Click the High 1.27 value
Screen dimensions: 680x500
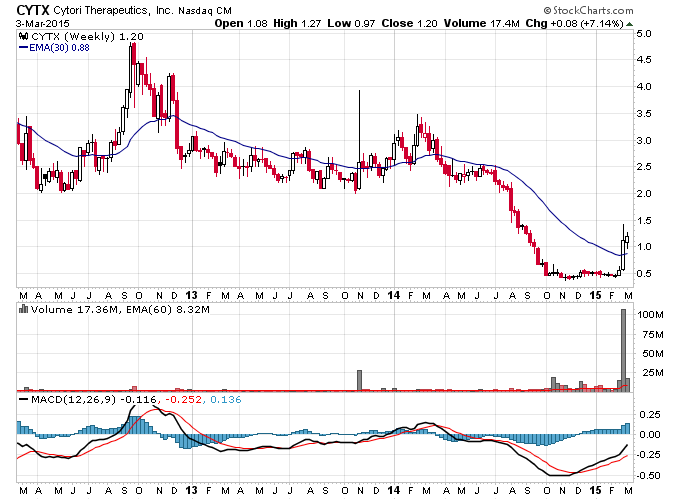coord(297,23)
